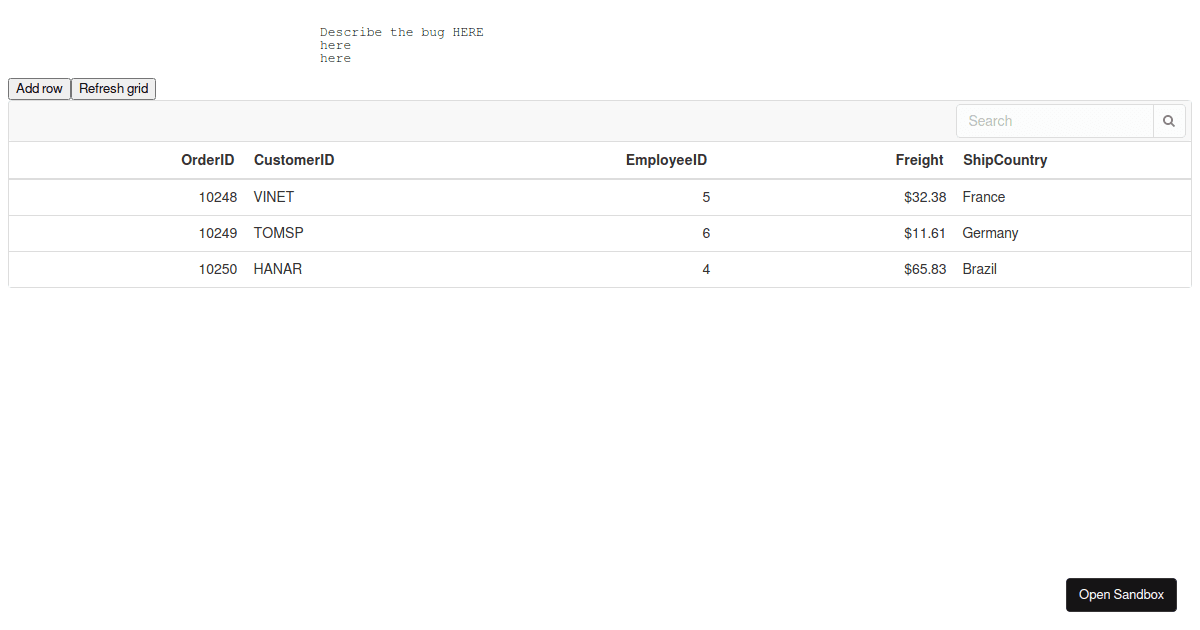Click the VINET customer cell
The height and width of the screenshot is (630, 1200).
point(274,197)
